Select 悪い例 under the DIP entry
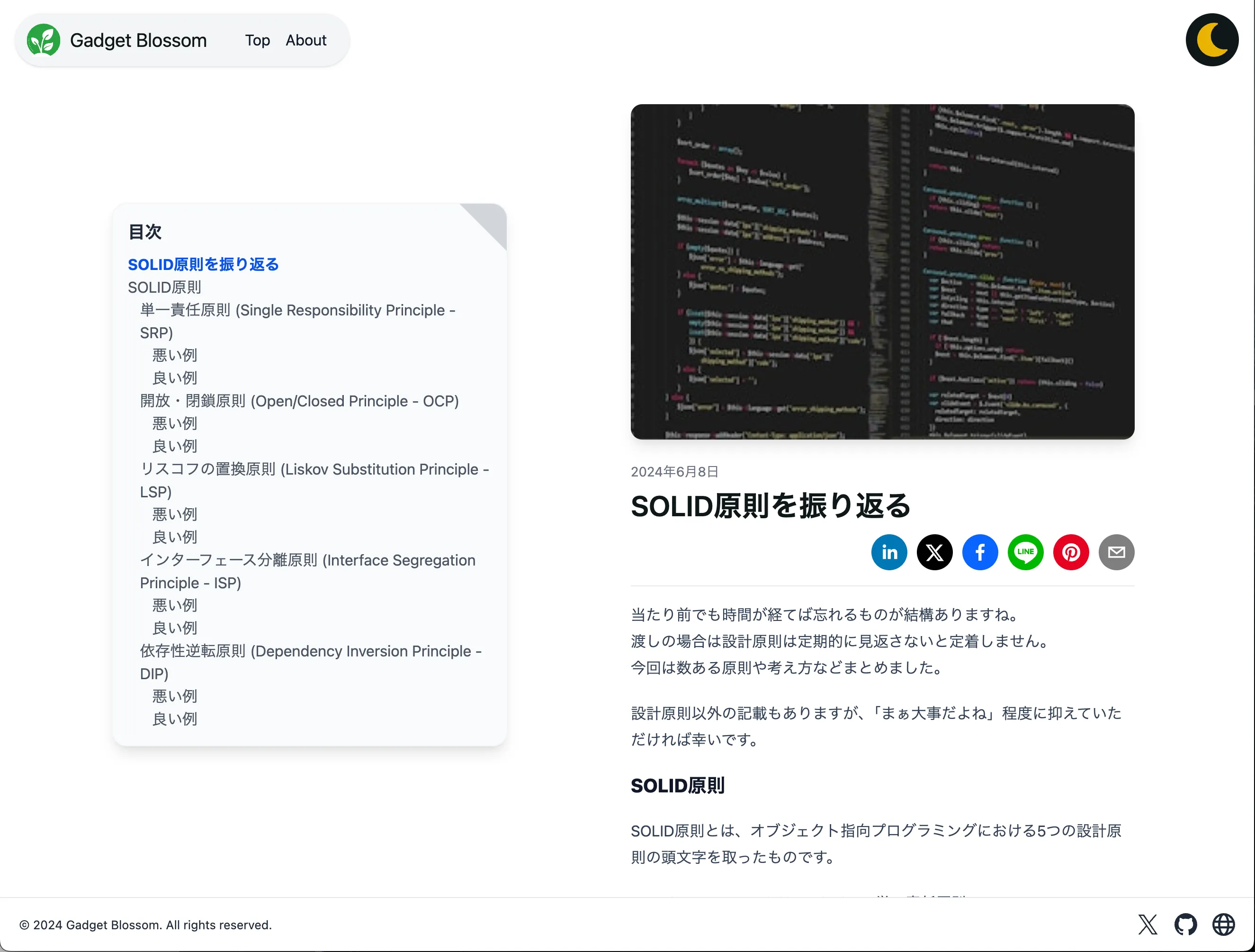Viewport: 1255px width, 952px height. [174, 696]
